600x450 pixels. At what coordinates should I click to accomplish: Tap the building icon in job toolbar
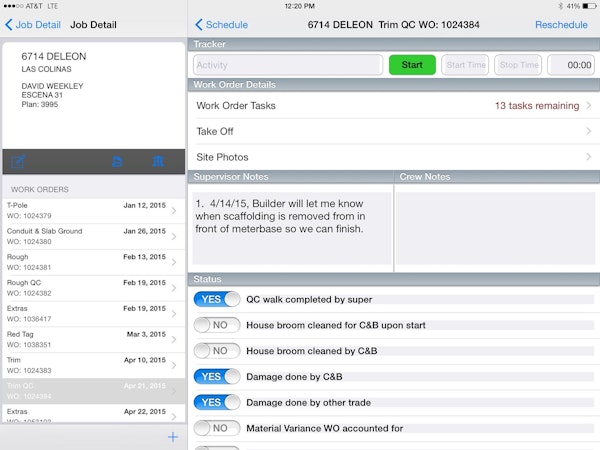(x=157, y=161)
